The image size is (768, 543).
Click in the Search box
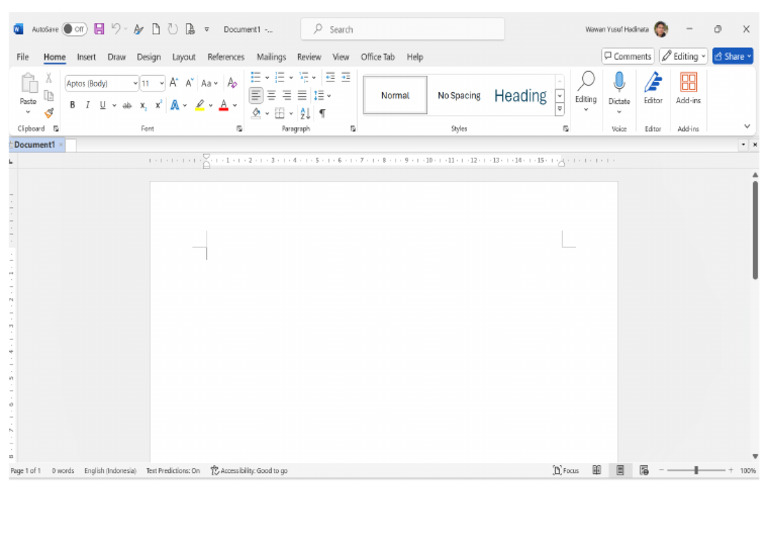tap(403, 29)
